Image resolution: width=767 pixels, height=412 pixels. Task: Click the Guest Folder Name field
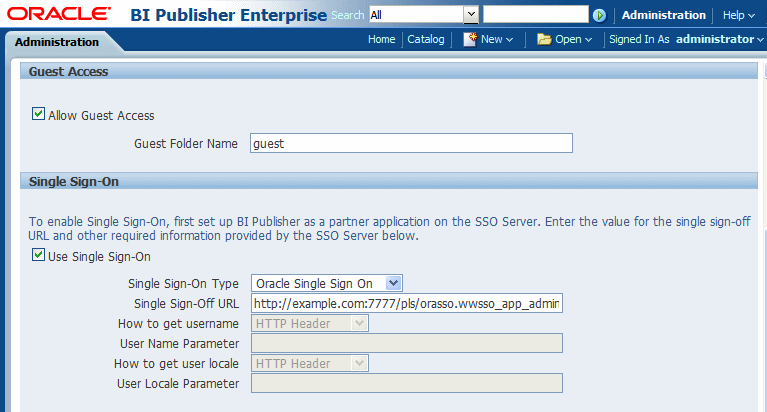pos(411,143)
